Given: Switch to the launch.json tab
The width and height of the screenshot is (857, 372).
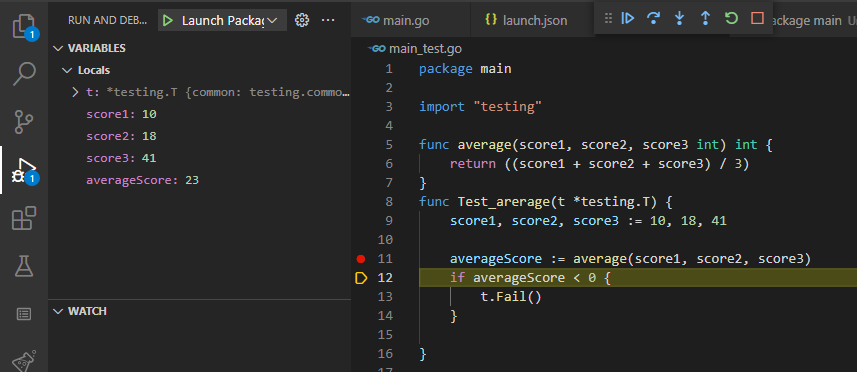Looking at the screenshot, I should (x=526, y=21).
